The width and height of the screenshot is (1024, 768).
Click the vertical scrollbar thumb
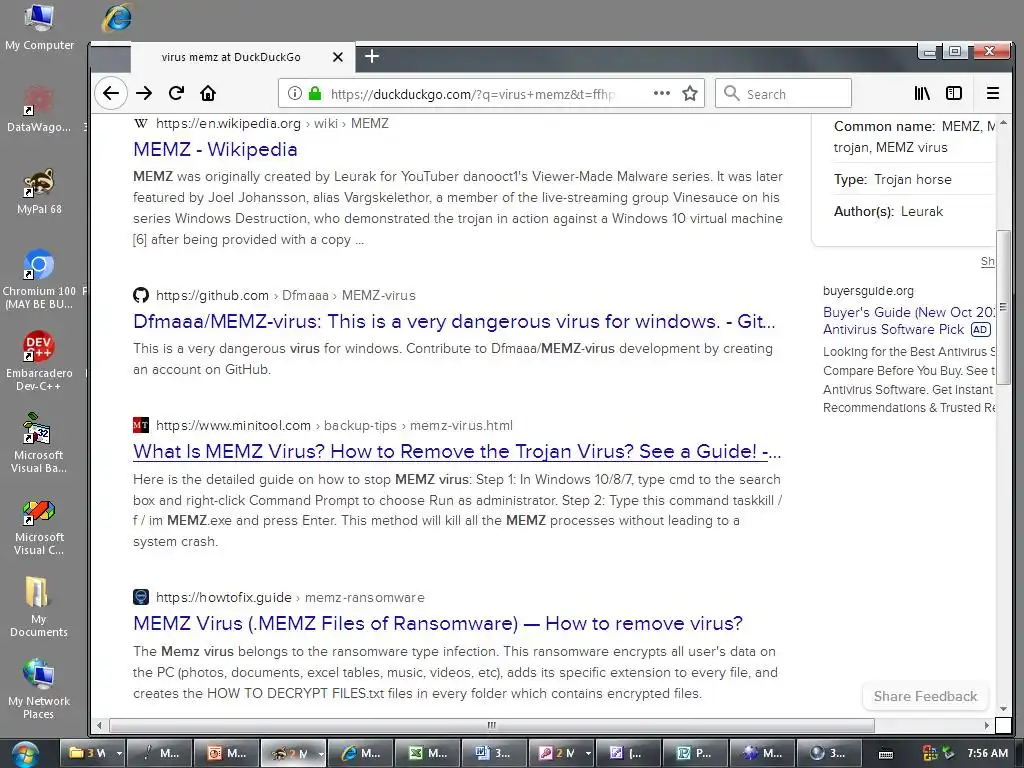coord(1003,307)
